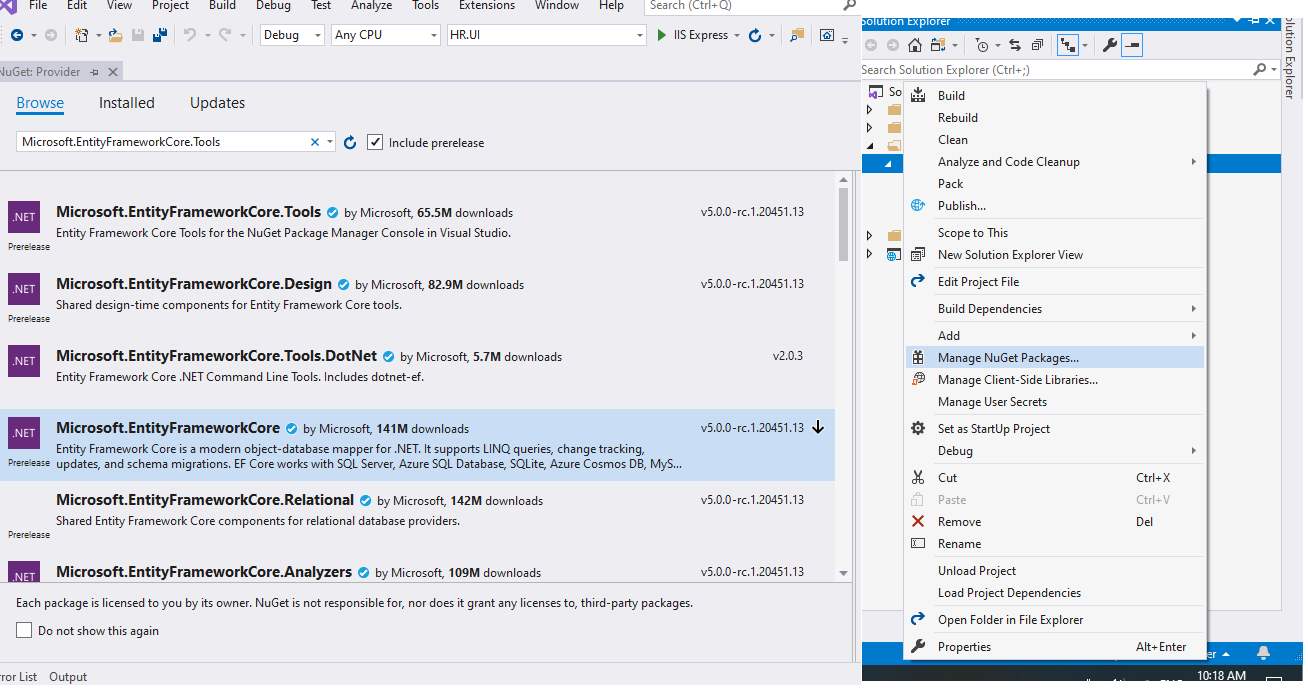Image resolution: width=1308 pixels, height=688 pixels.
Task: Switch views icon in Solution Explorer toolbar
Action: (938, 45)
